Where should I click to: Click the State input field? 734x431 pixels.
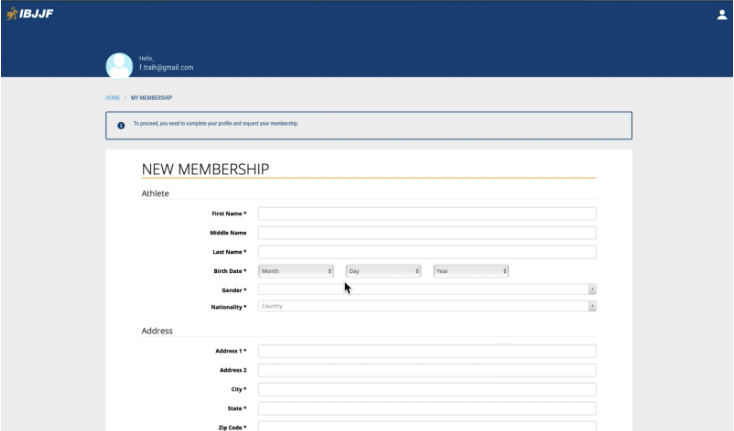pyautogui.click(x=427, y=409)
